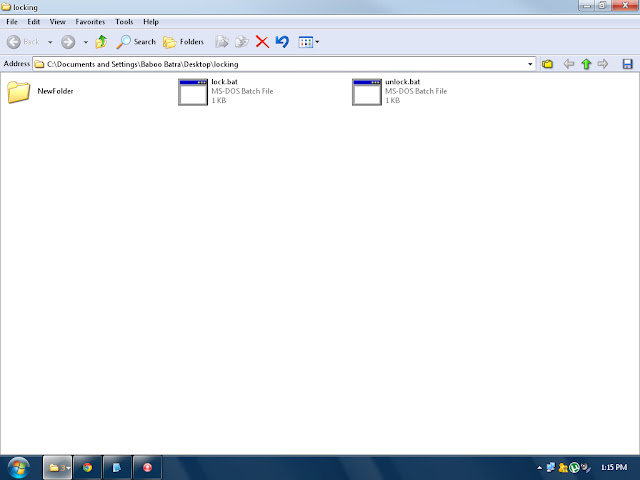640x480 pixels.
Task: Open the Edit menu
Action: tap(33, 22)
